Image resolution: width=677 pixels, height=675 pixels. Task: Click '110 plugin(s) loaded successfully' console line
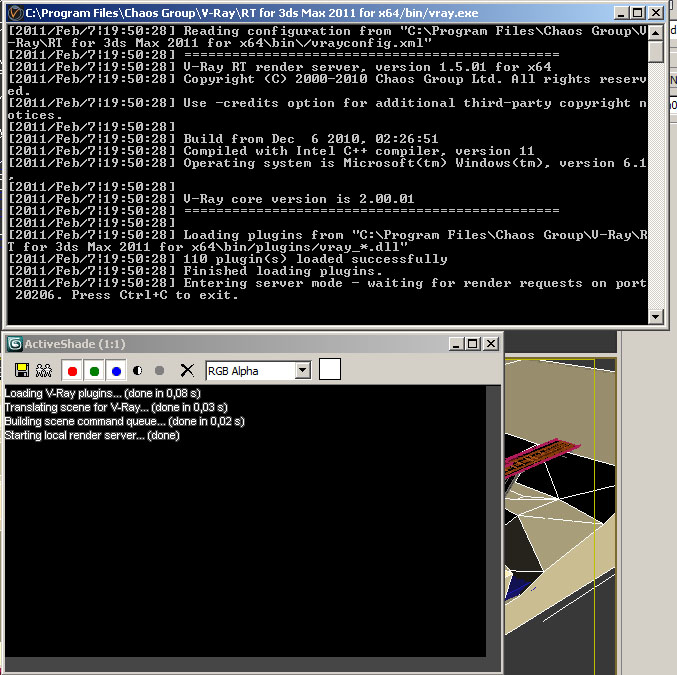315,259
